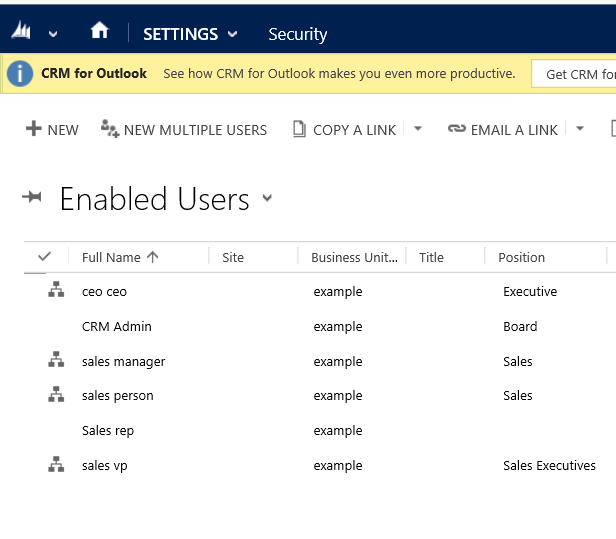Click the CRM for Outlook banner title
Image resolution: width=616 pixels, height=539 pixels.
coord(94,73)
